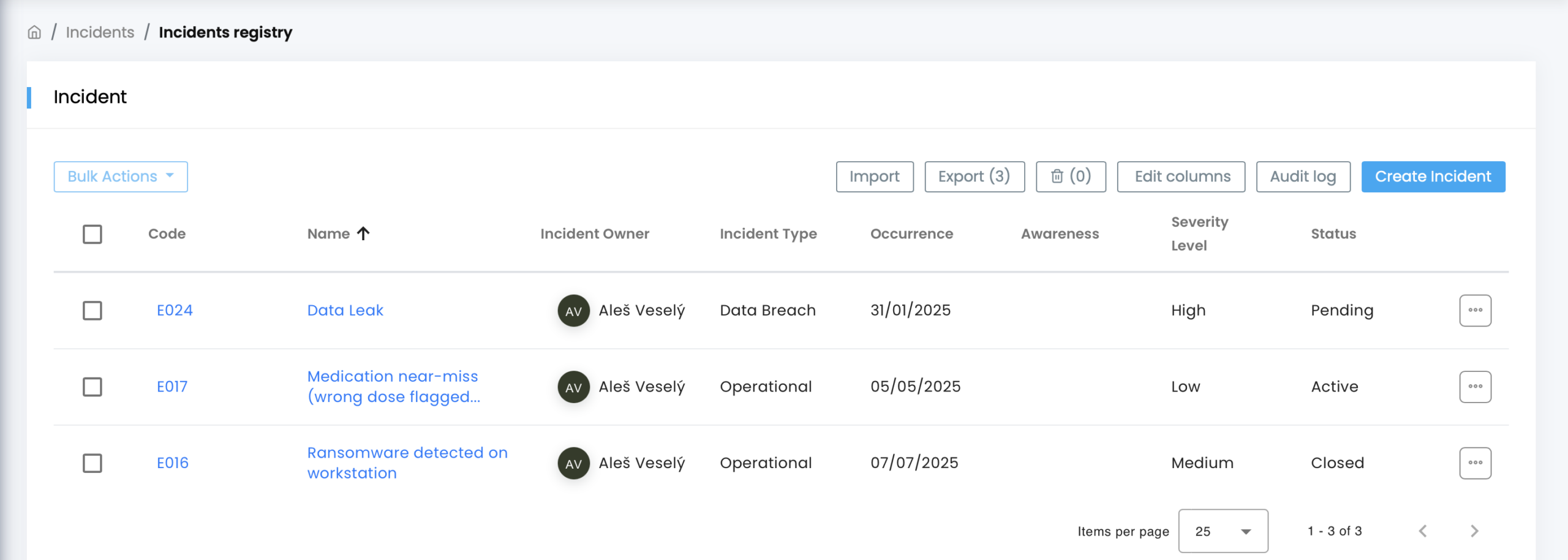Toggle the select-all checkbox in table header
The width and height of the screenshot is (1568, 560).
[92, 234]
